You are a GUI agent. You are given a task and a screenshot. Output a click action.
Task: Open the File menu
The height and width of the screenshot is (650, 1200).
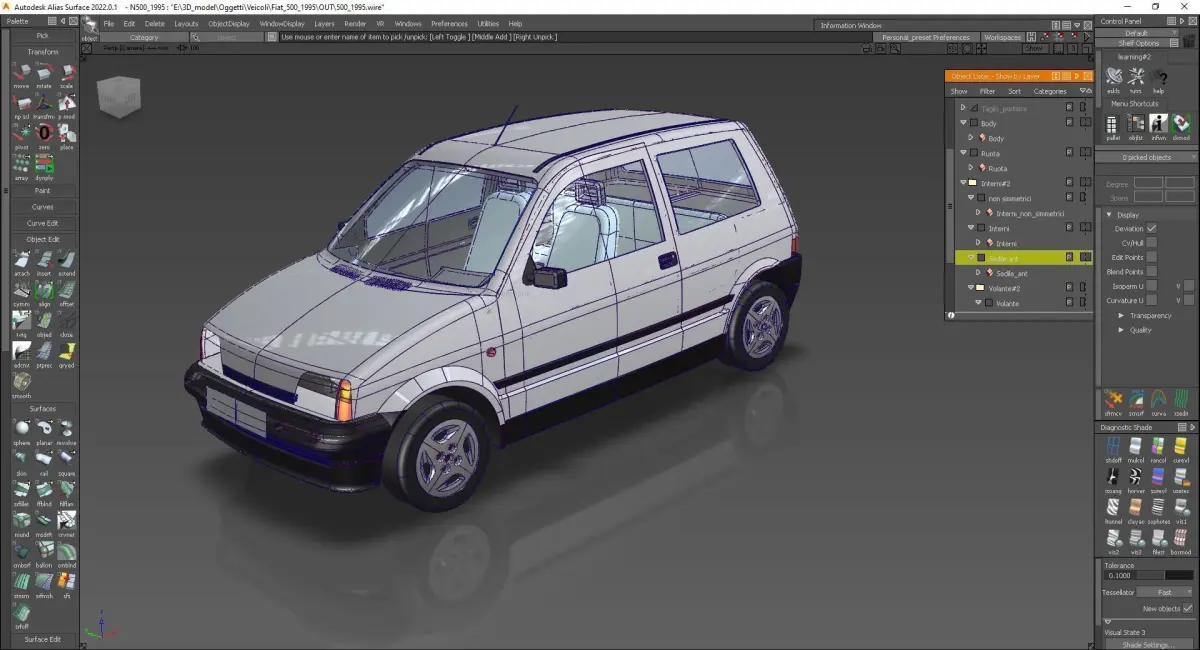click(x=108, y=23)
